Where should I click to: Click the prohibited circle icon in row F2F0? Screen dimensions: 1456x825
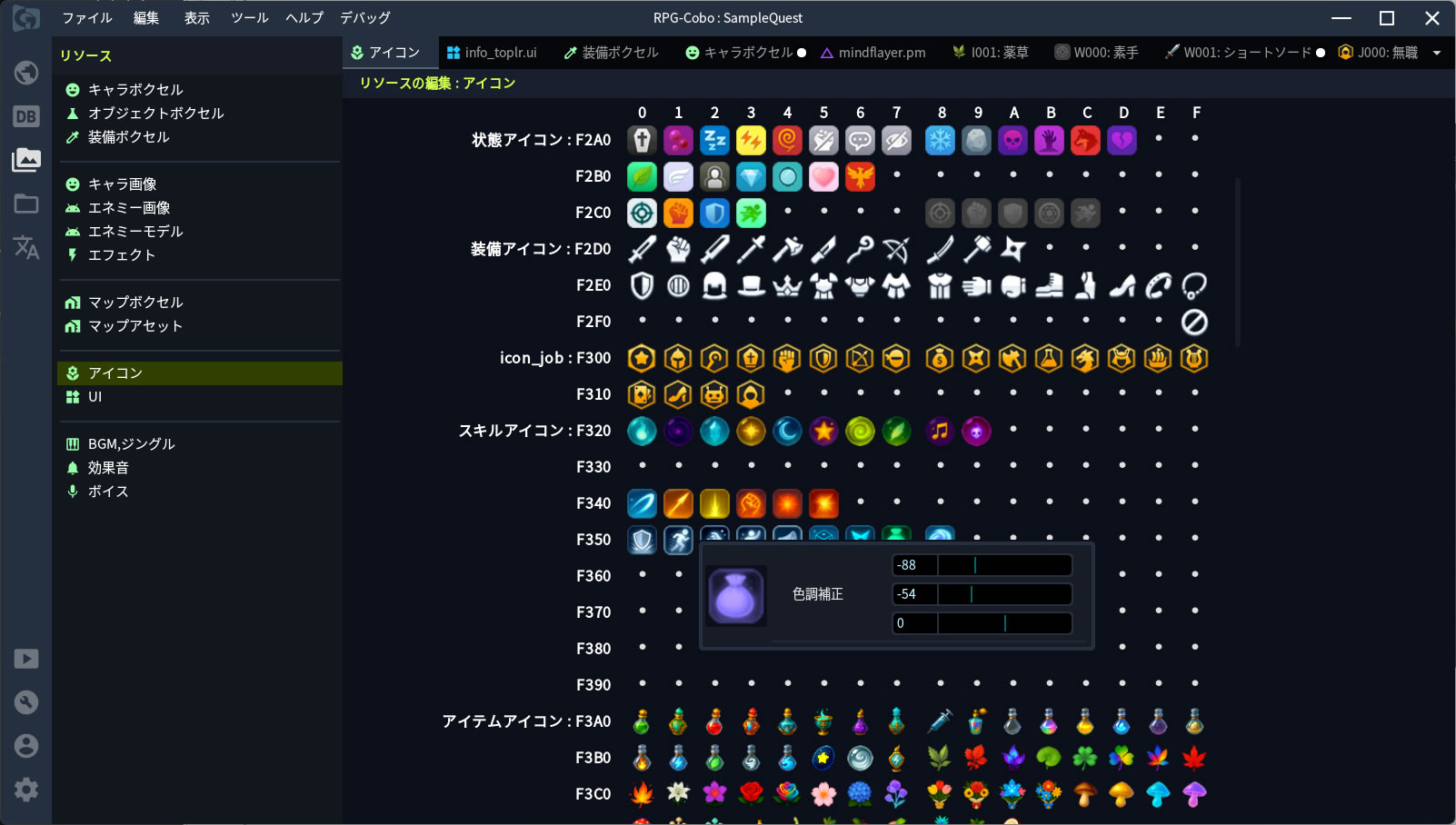(1194, 322)
